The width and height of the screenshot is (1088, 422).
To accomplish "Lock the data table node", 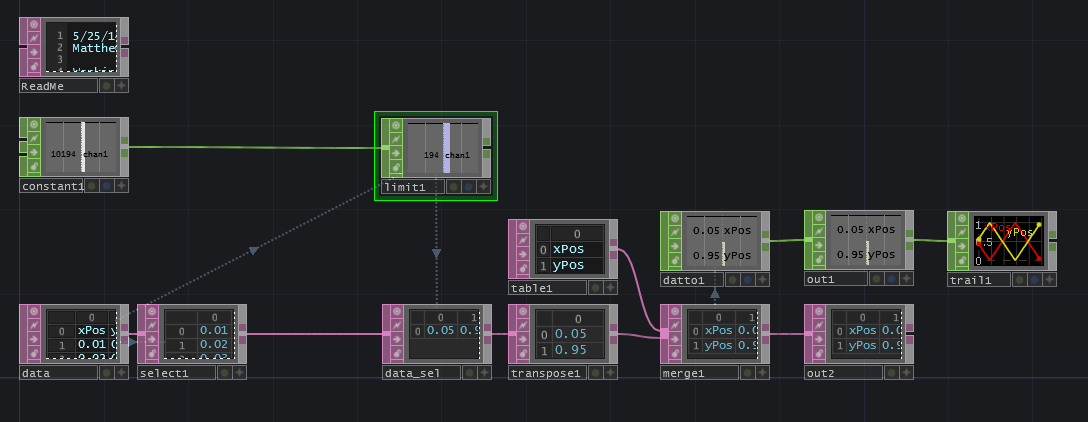I will pyautogui.click(x=32, y=352).
